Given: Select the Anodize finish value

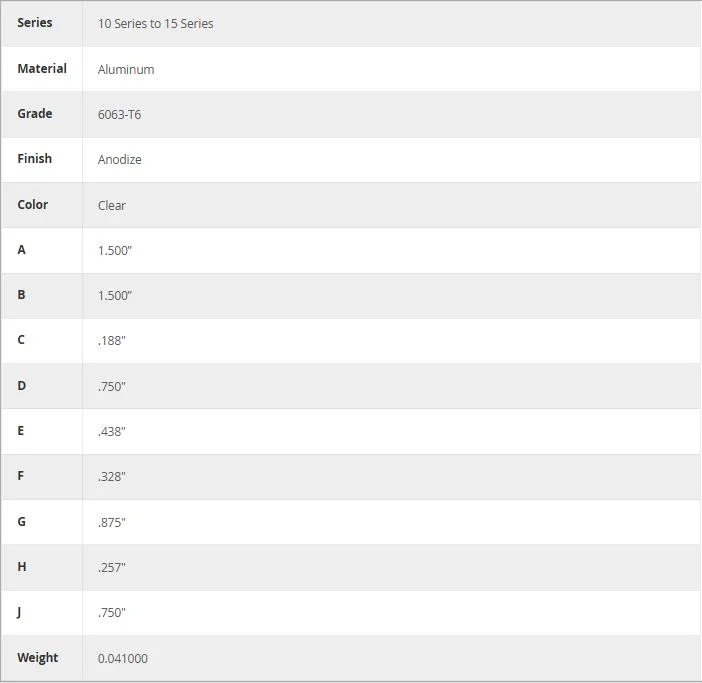Looking at the screenshot, I should 120,160.
